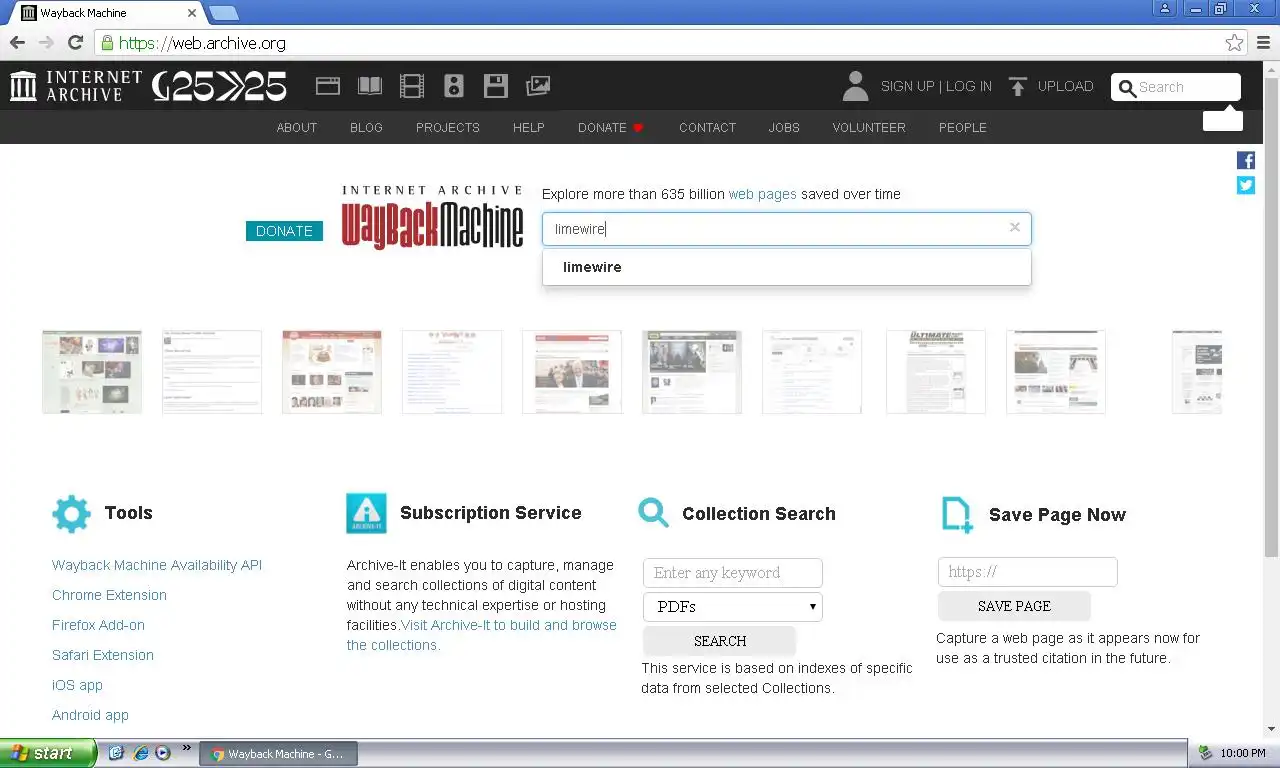Click the Show Desktop quick launch icon
Screen dimensions: 1280x768
(x=116, y=753)
